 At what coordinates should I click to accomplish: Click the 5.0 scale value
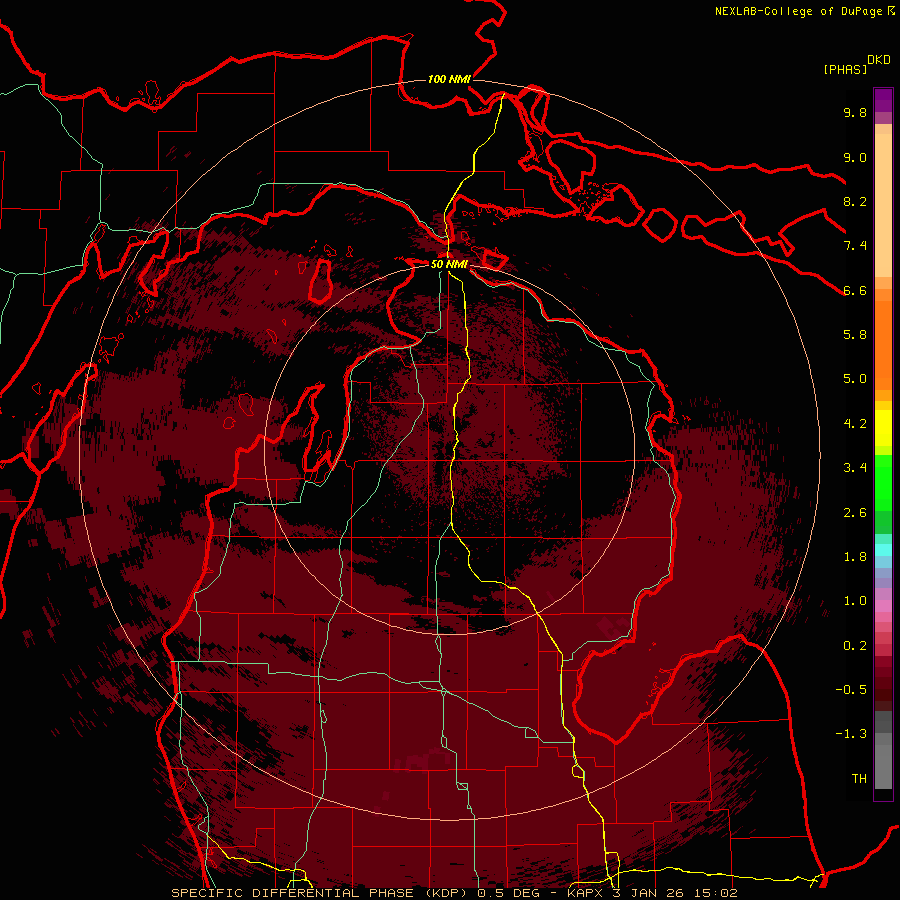coord(855,379)
